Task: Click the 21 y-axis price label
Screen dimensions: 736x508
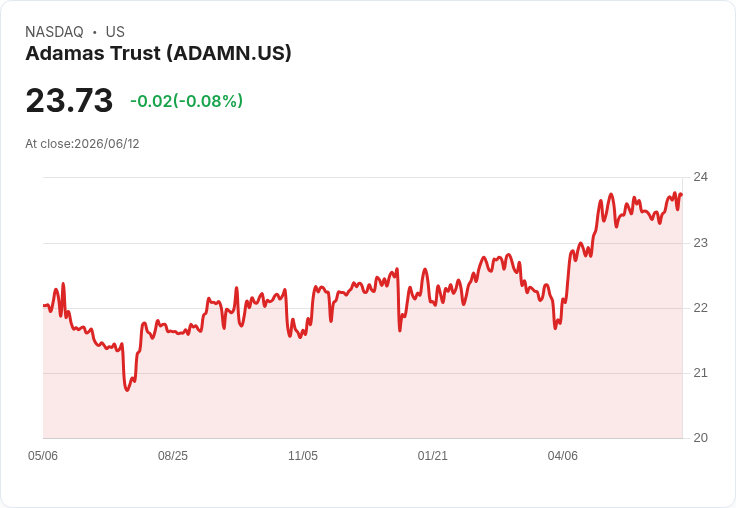Action: tap(700, 373)
